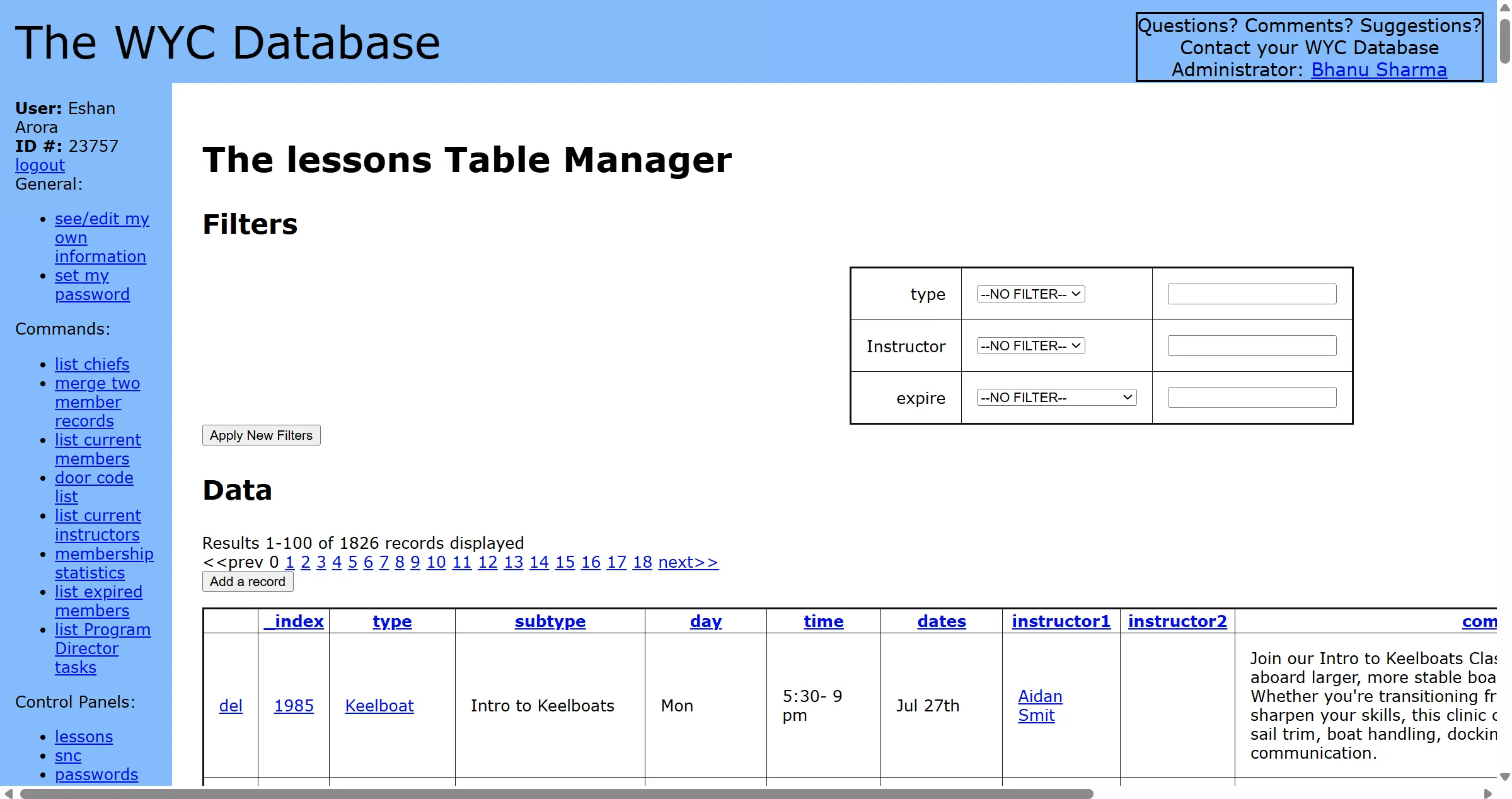This screenshot has width=1512, height=799.
Task: Open list expired members
Action: (98, 601)
